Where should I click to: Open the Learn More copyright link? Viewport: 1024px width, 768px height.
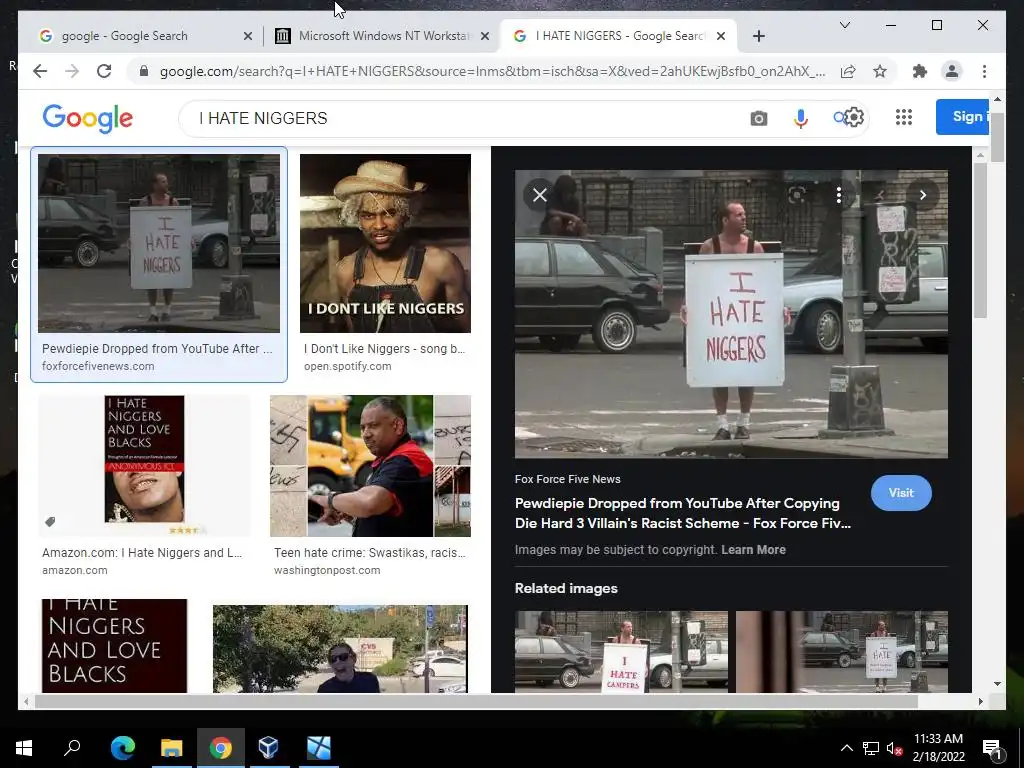(753, 550)
